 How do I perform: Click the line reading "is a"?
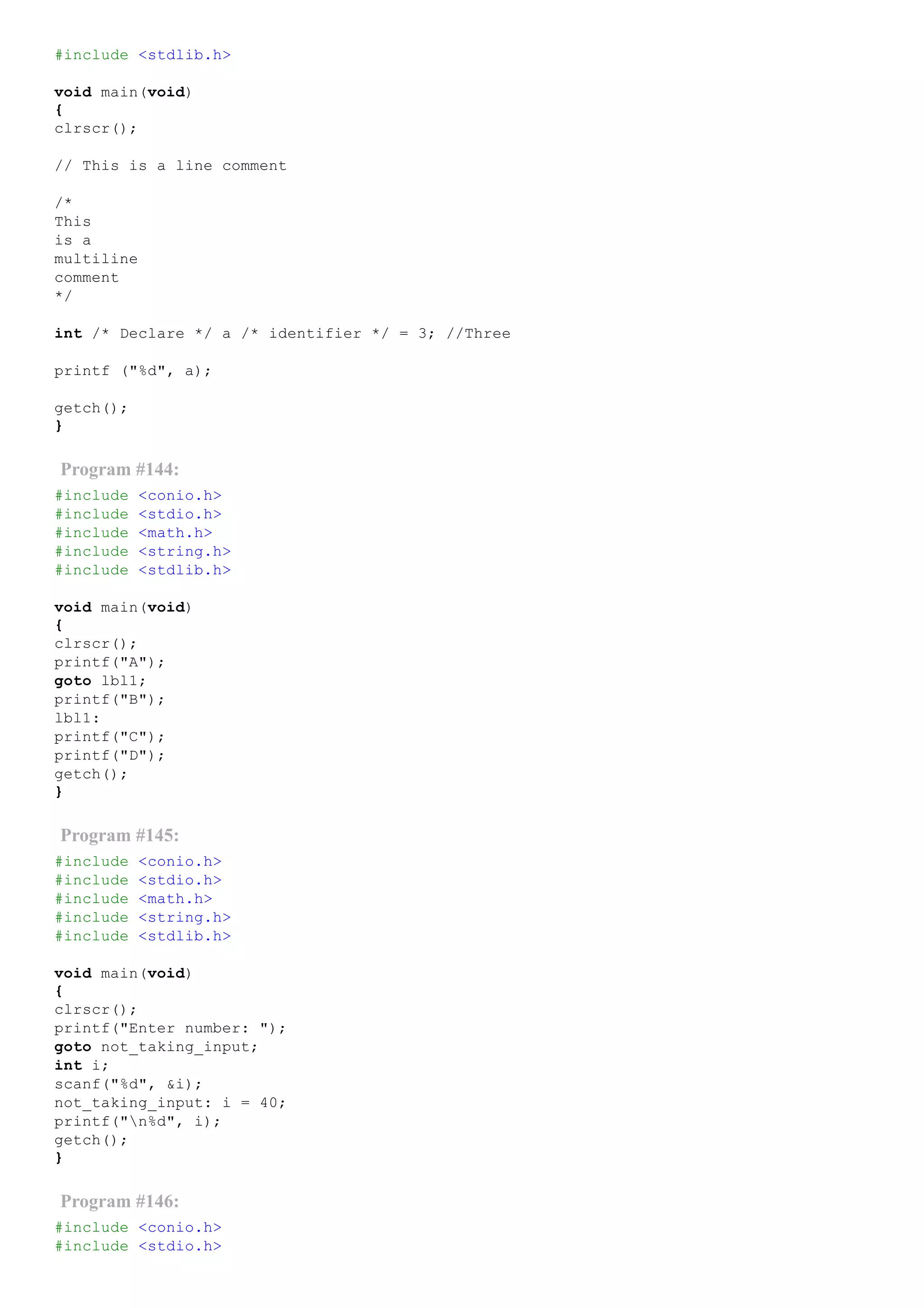point(73,241)
